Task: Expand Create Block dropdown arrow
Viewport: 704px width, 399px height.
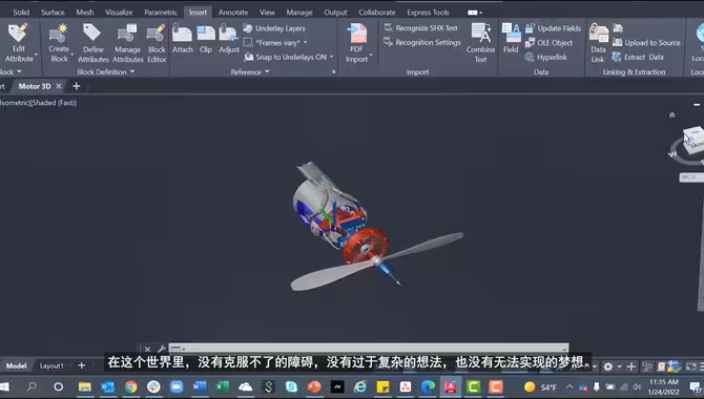Action: point(72,56)
